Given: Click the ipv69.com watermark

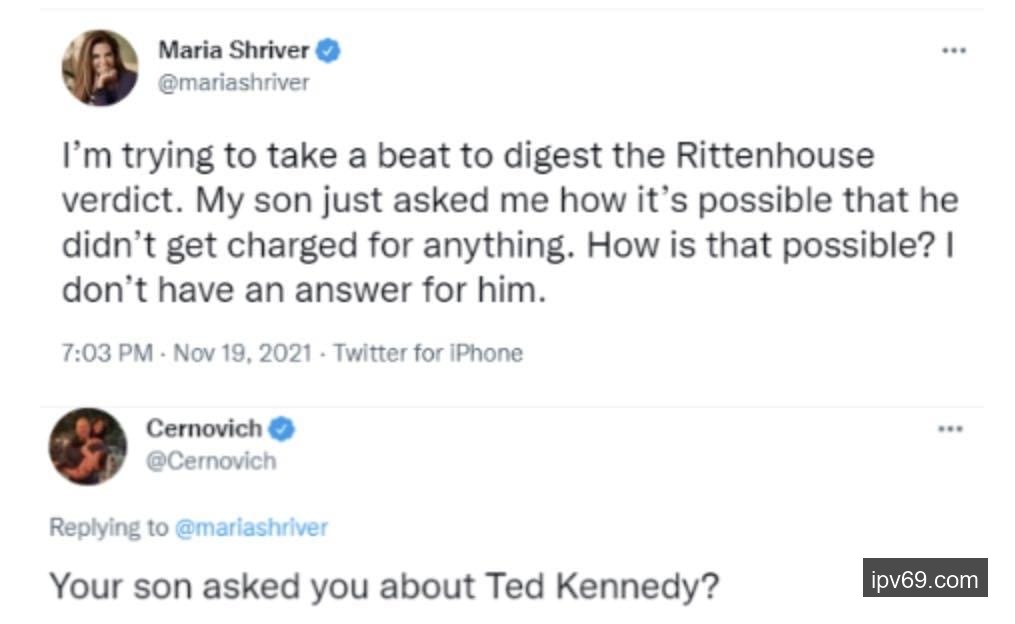Looking at the screenshot, I should click(x=925, y=578).
